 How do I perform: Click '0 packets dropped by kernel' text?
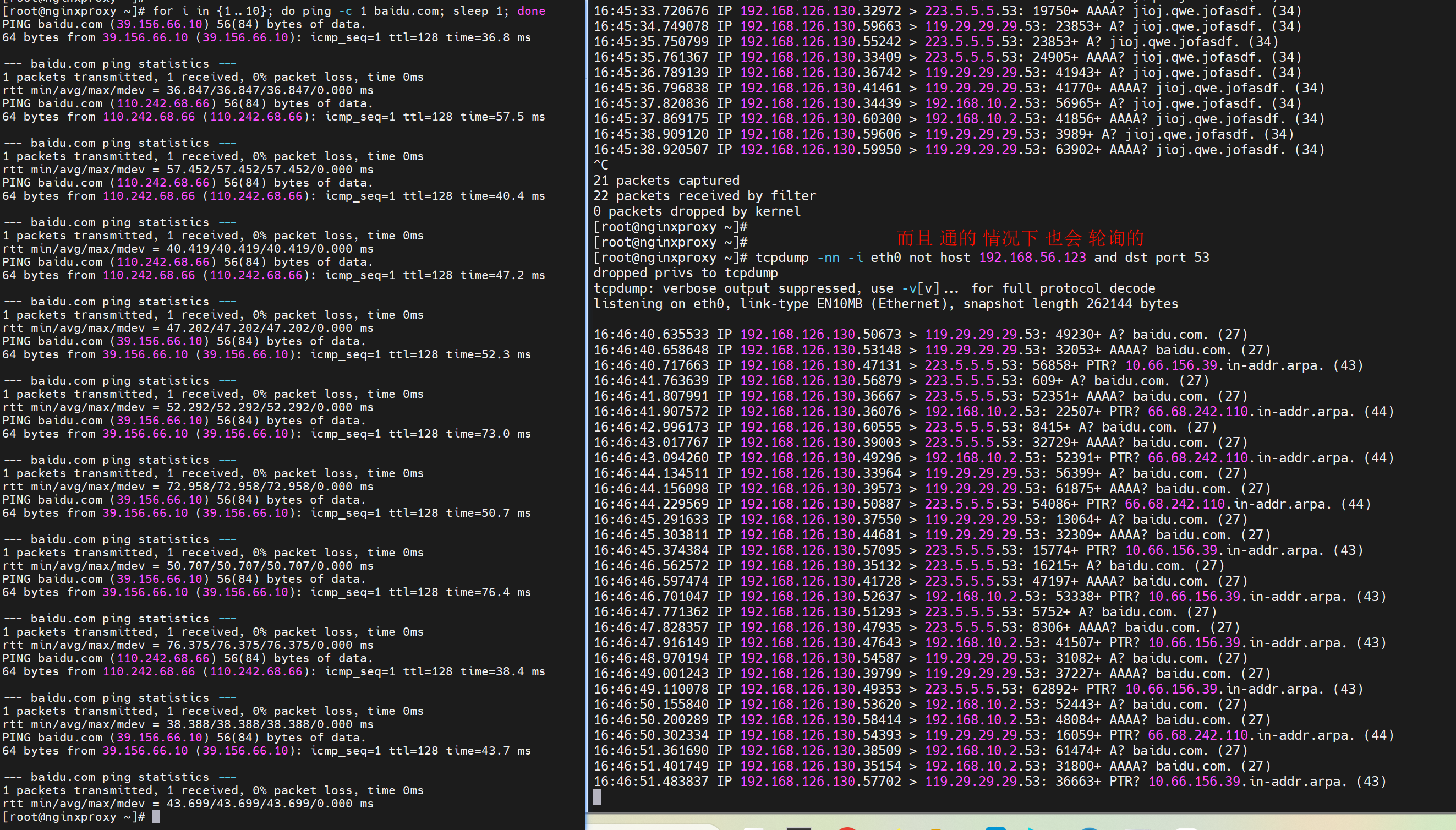click(x=697, y=211)
